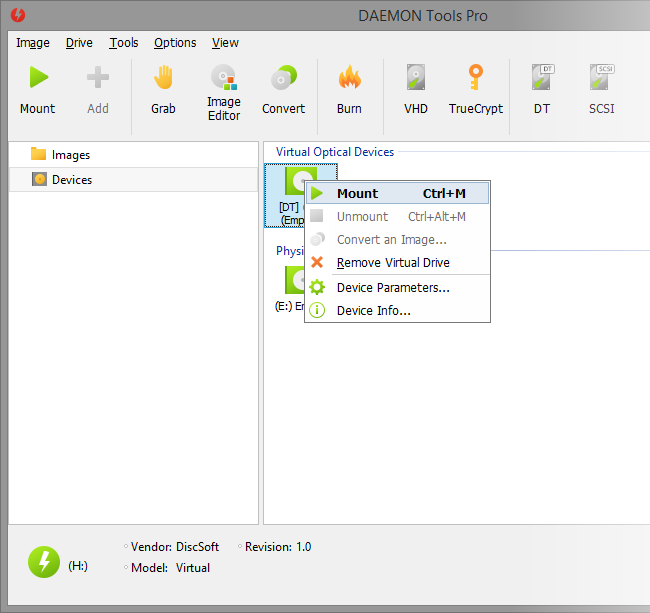This screenshot has width=650, height=613.
Task: Click the green gear parameters icon
Action: coord(317,287)
